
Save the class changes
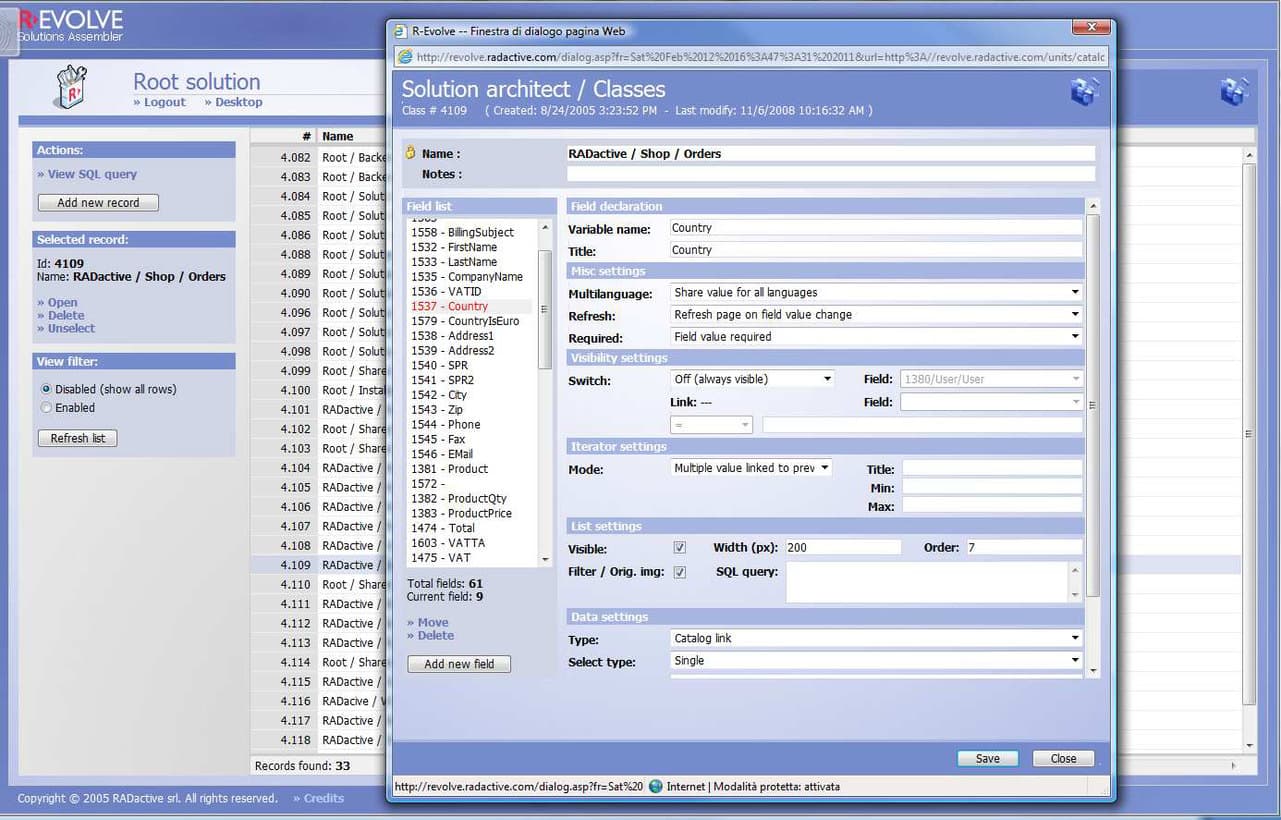coord(987,759)
